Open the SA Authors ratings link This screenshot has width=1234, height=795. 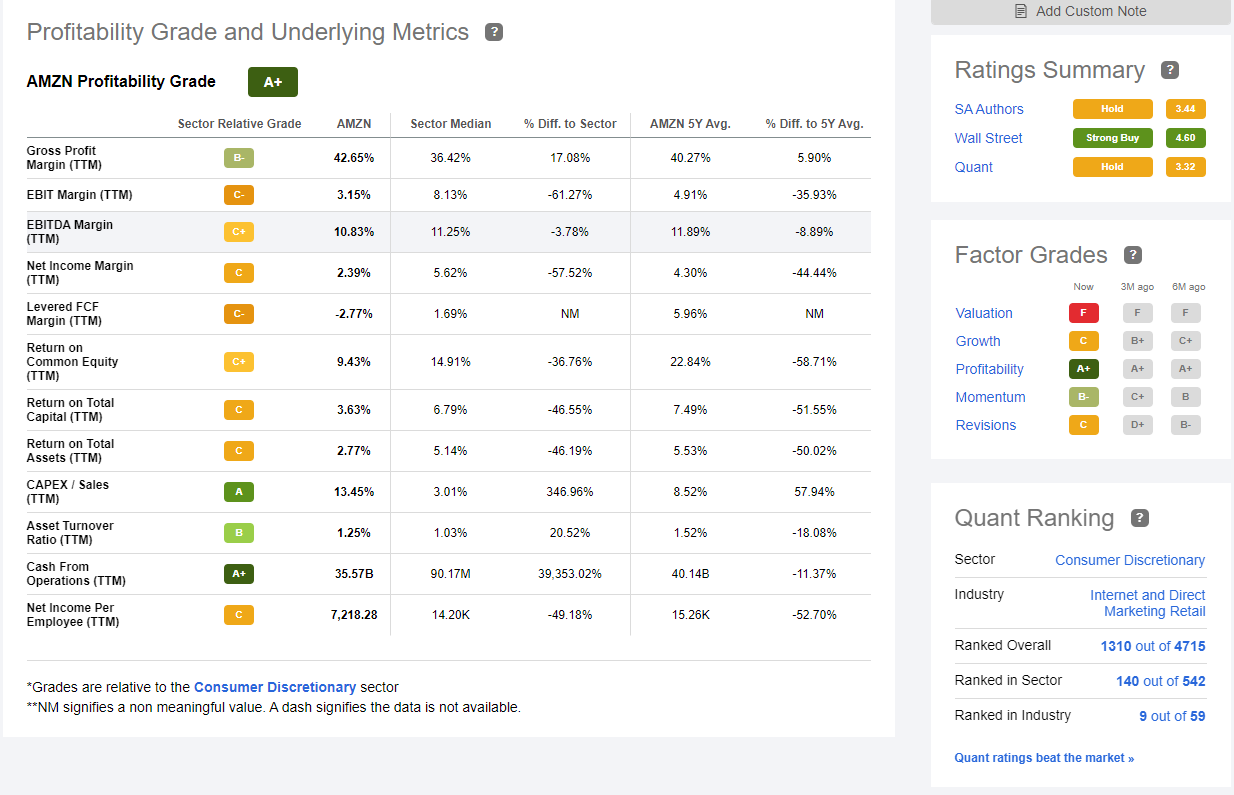pos(989,109)
